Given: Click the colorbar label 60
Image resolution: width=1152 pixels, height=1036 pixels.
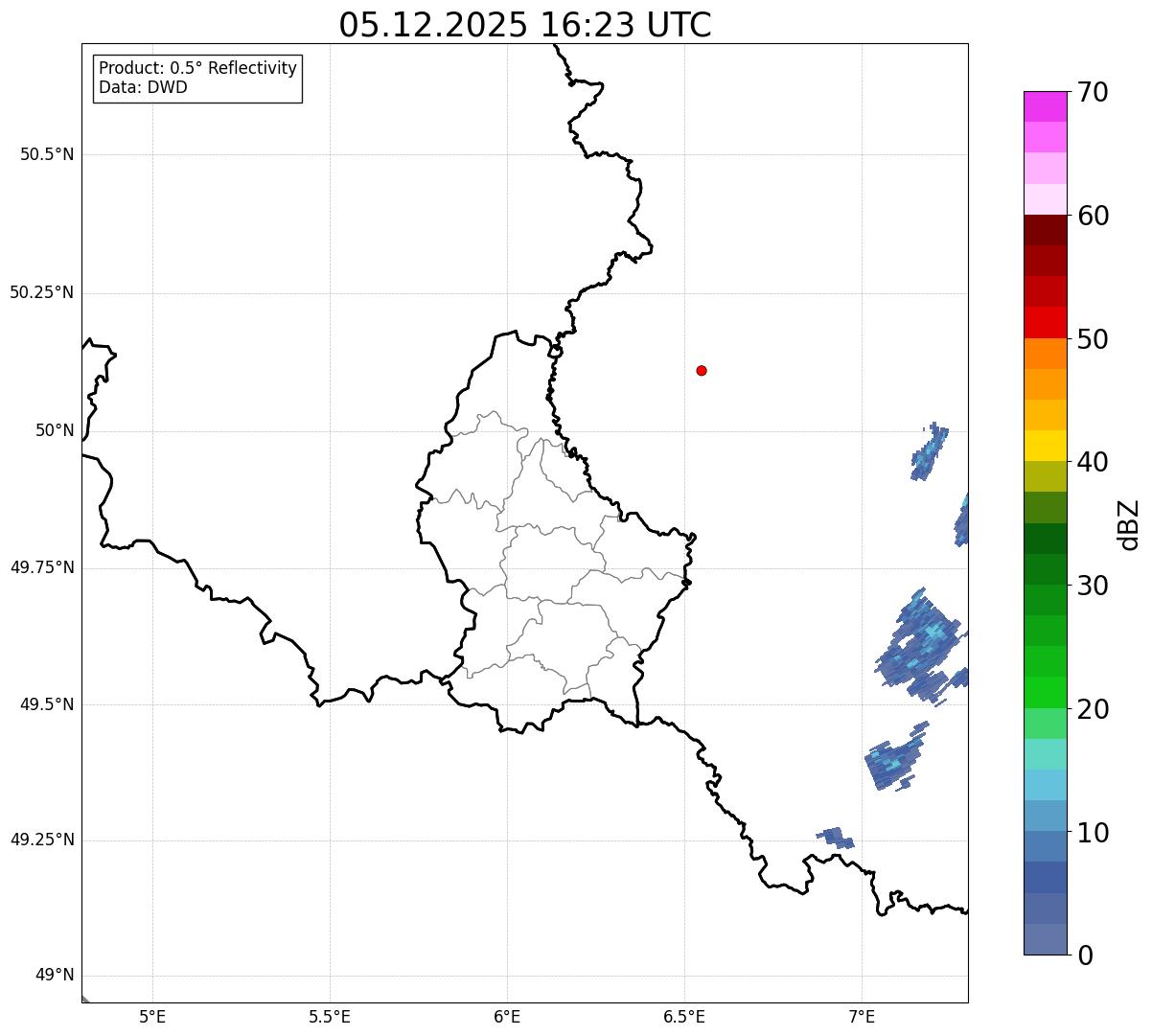Looking at the screenshot, I should pyautogui.click(x=1093, y=216).
